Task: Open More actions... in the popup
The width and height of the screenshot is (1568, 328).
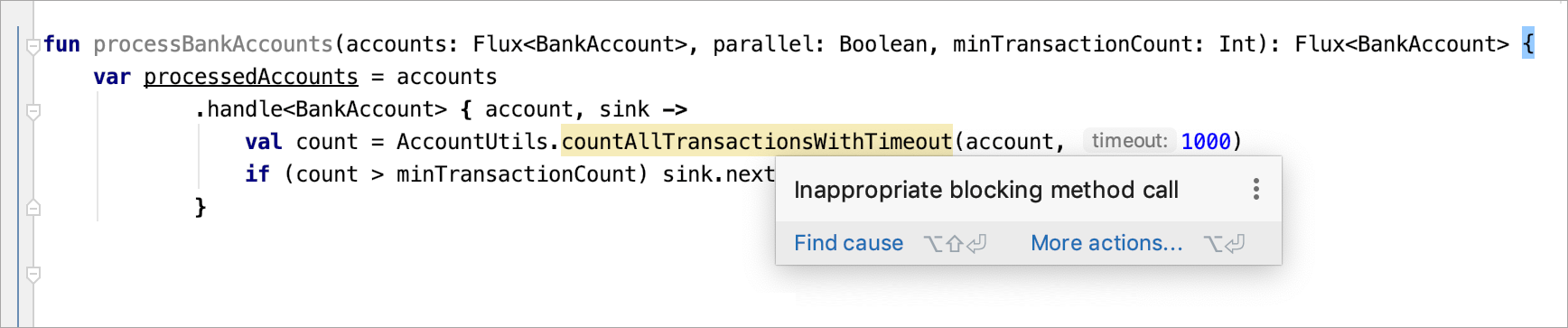Action: coord(1106,243)
